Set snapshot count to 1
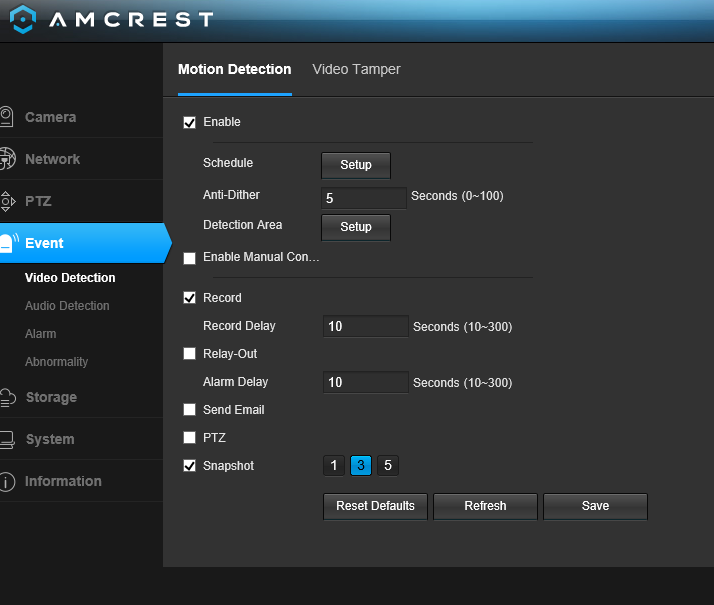This screenshot has height=605, width=714. point(334,465)
